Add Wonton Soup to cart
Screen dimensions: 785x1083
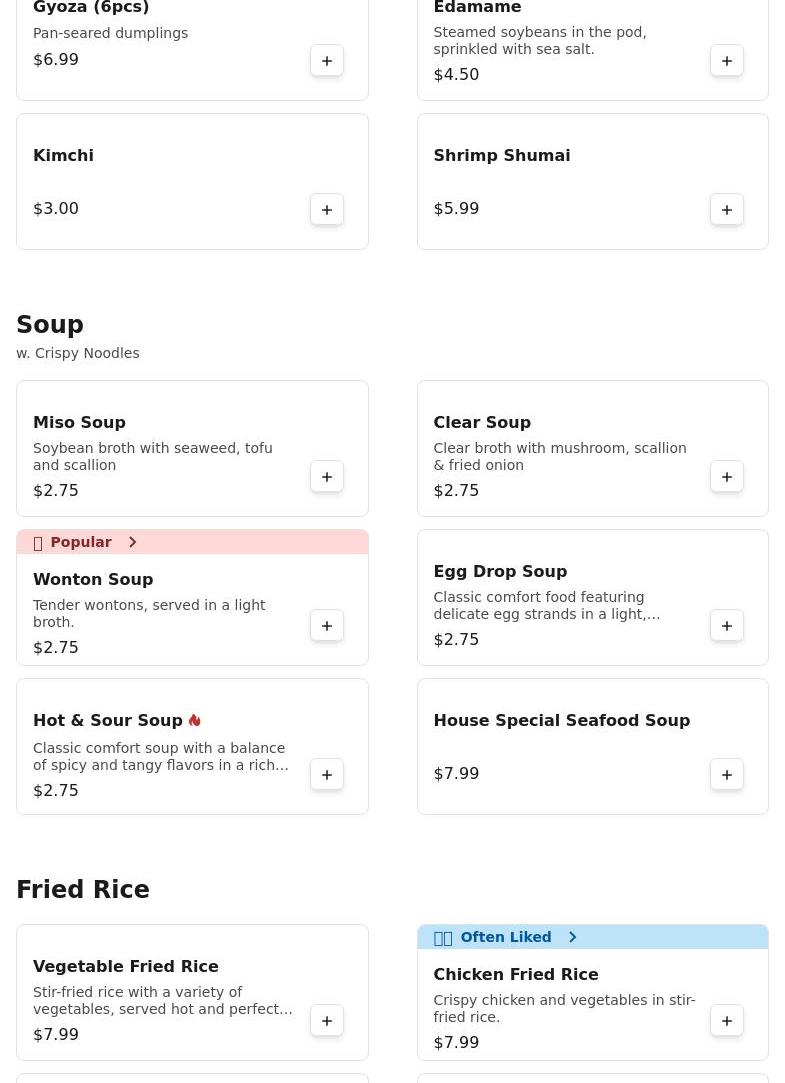(x=327, y=625)
